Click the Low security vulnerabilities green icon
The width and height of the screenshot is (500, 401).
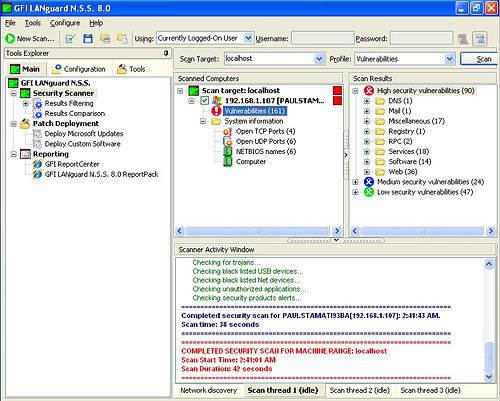[369, 192]
